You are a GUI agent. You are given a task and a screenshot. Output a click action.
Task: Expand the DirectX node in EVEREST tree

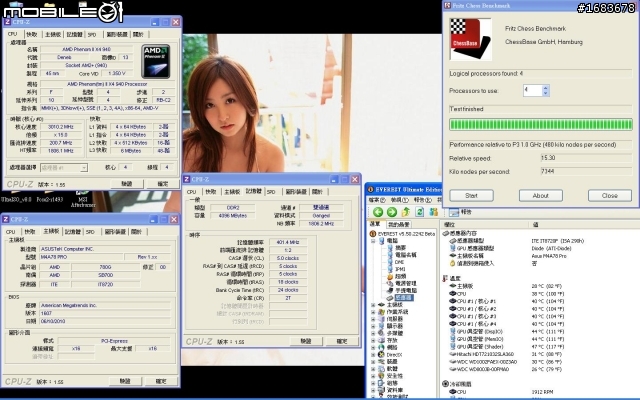pyautogui.click(x=373, y=354)
